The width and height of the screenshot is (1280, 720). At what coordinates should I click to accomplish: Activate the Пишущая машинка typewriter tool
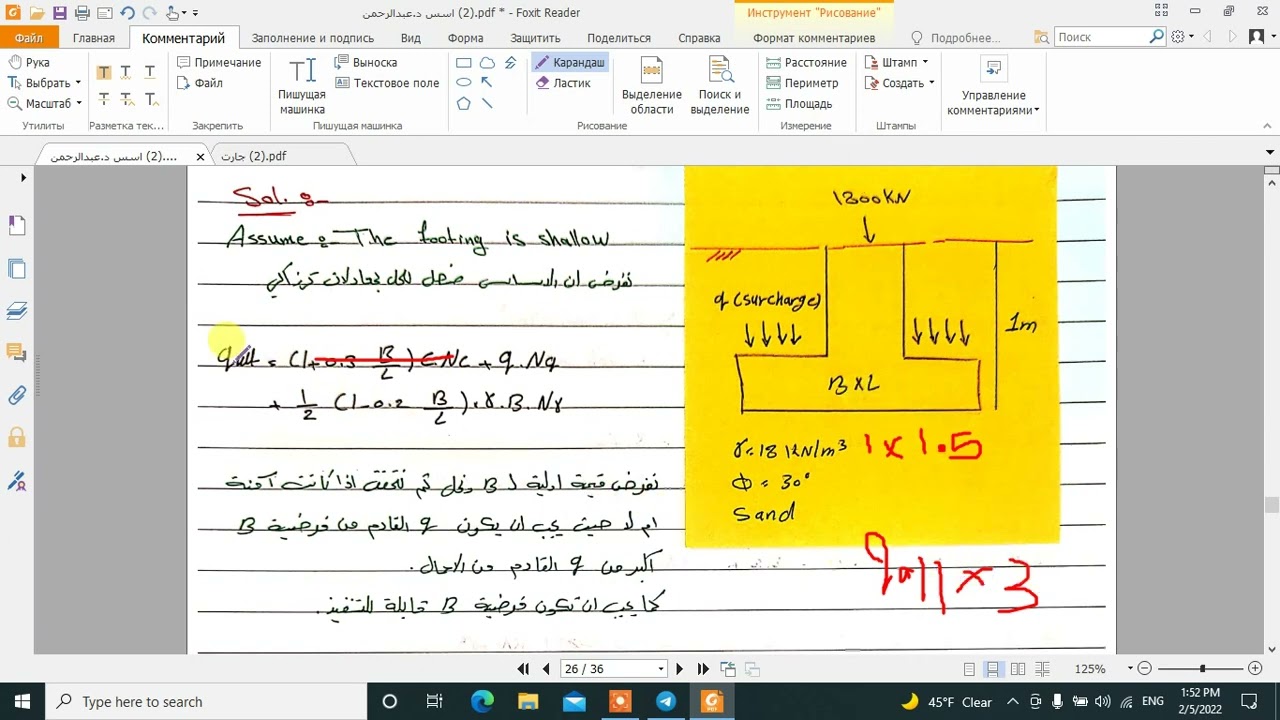pos(302,86)
